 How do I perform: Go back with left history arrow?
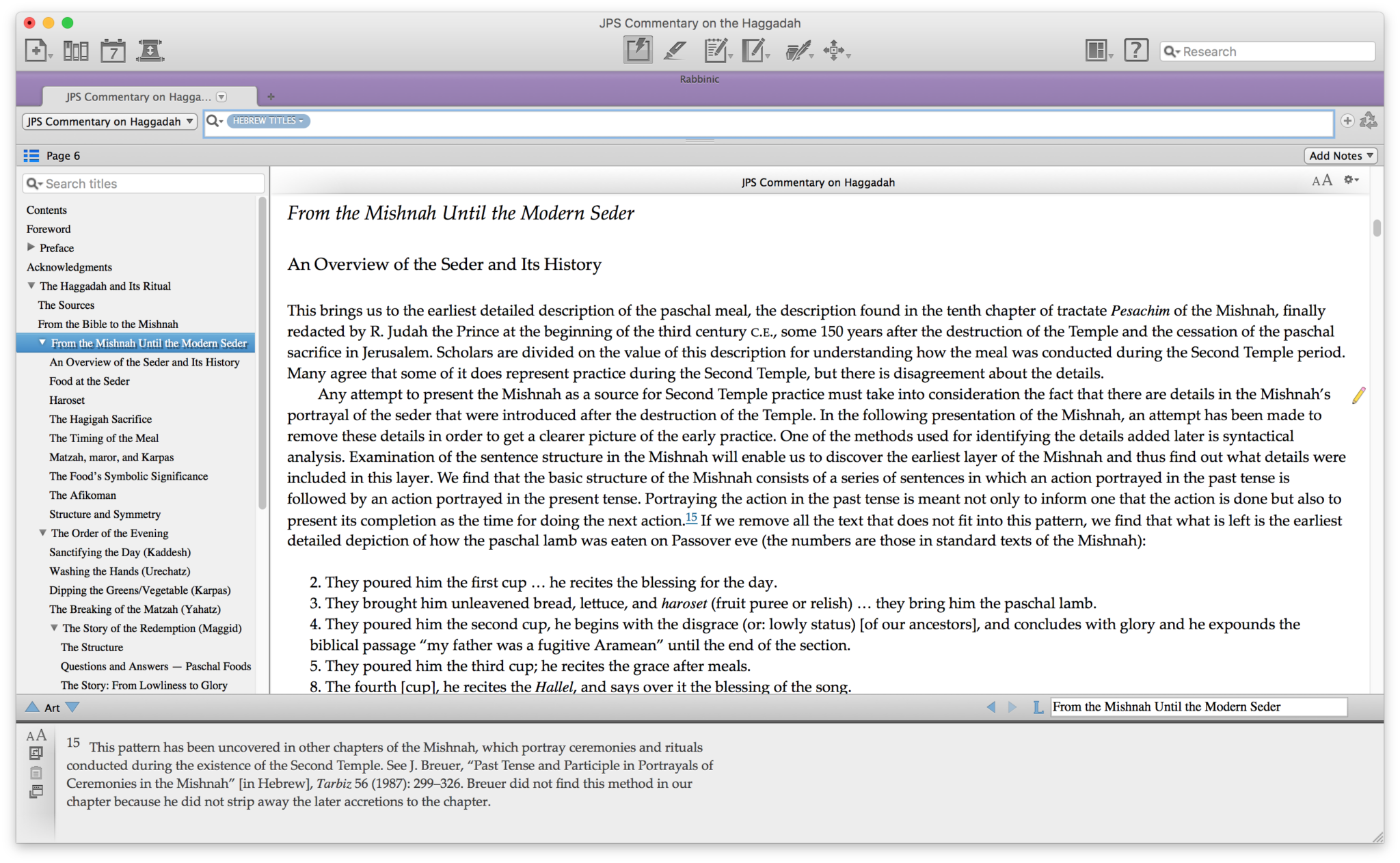(x=991, y=707)
